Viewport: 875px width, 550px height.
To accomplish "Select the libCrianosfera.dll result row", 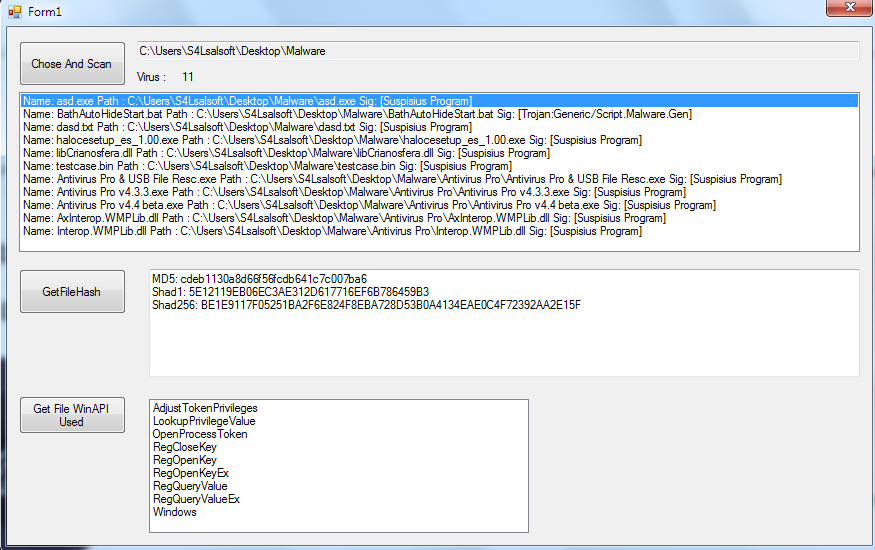I will (440, 153).
